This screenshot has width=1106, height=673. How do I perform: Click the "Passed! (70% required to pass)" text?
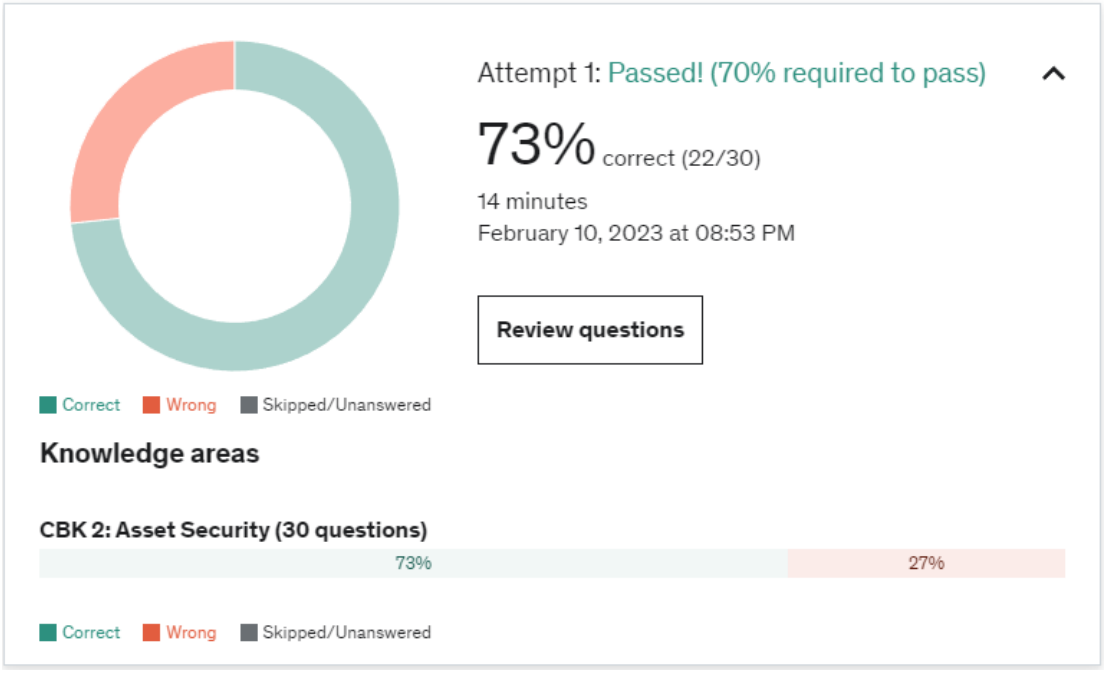click(x=796, y=73)
